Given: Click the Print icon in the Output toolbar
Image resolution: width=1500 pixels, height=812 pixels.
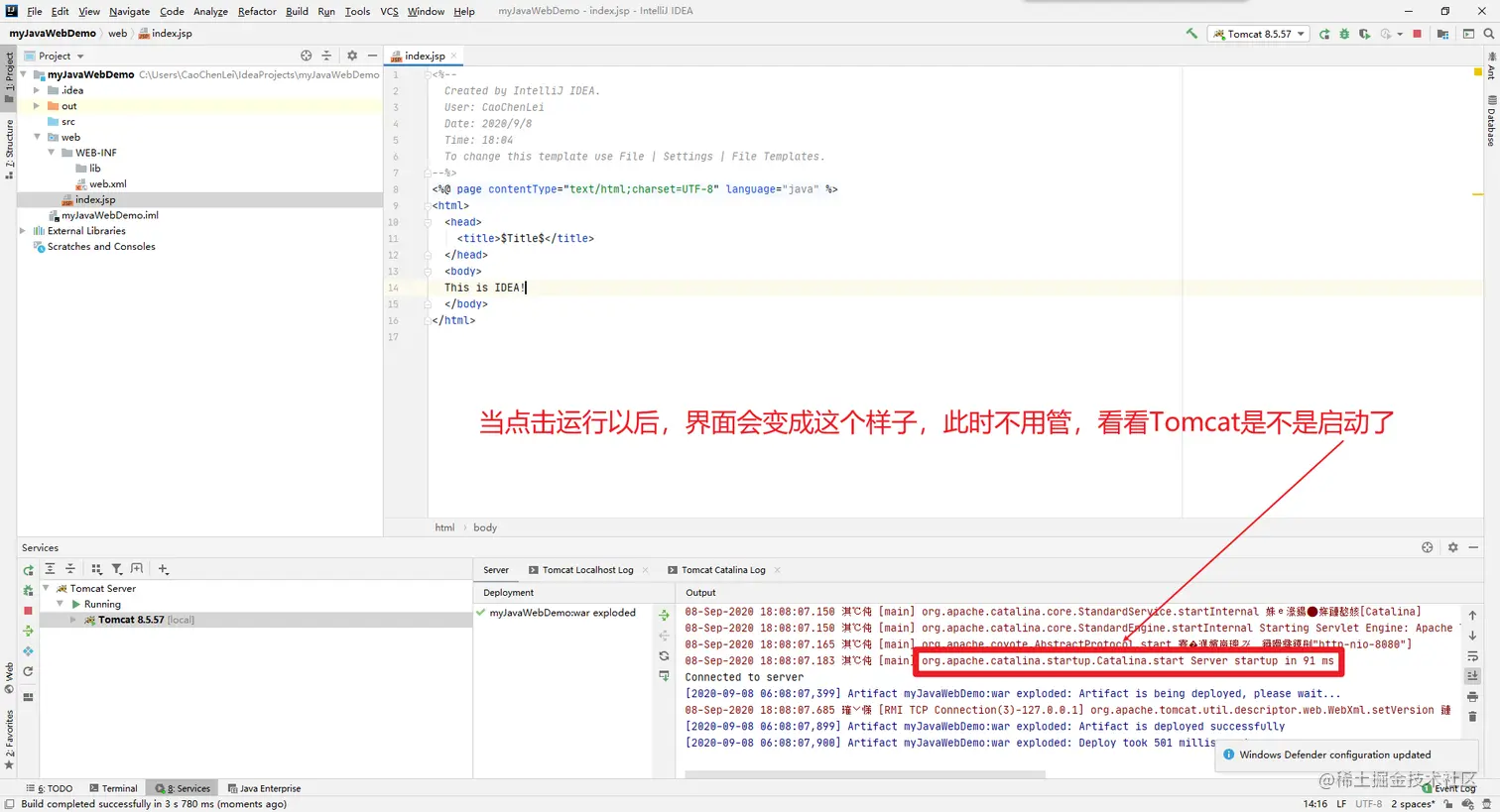Looking at the screenshot, I should point(1472,697).
